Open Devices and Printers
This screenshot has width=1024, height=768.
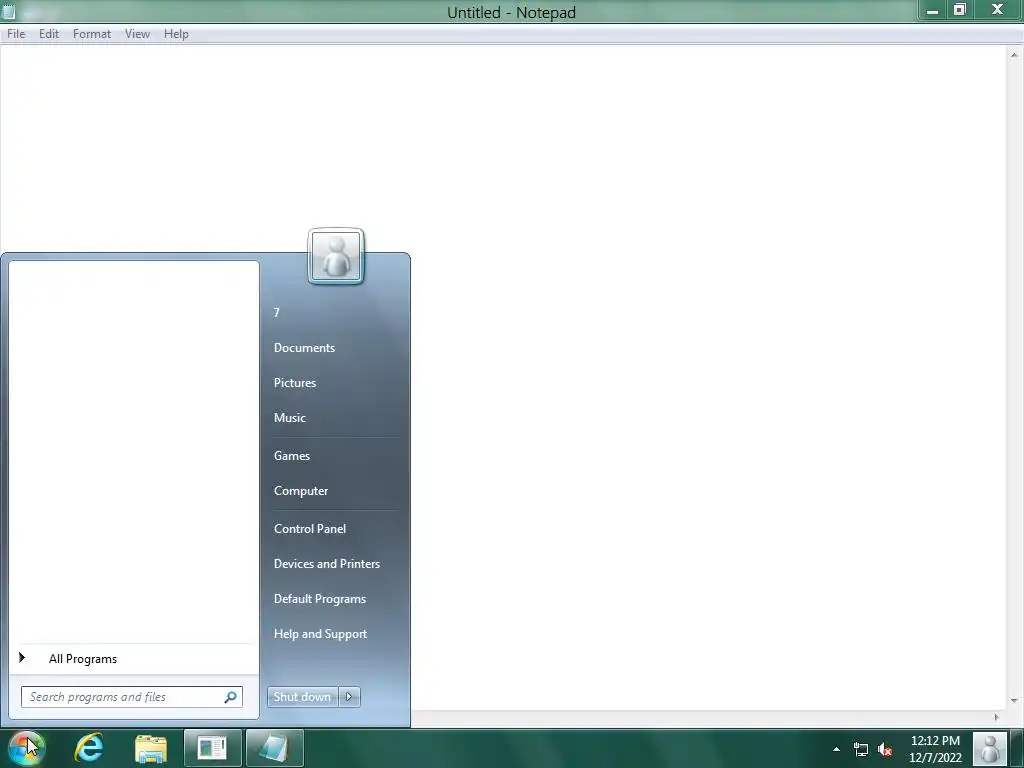(327, 564)
